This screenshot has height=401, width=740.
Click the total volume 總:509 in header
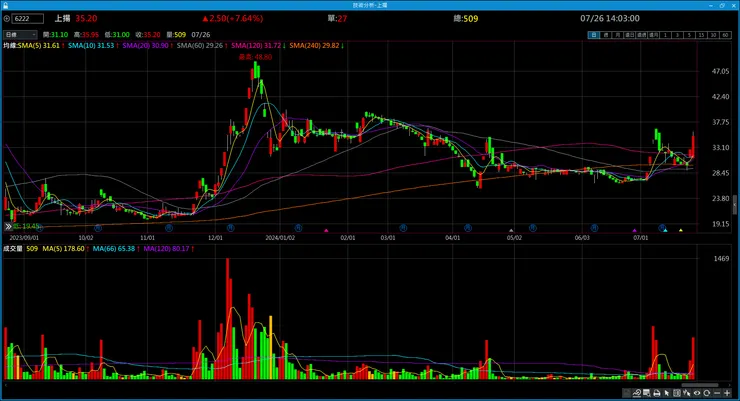pos(466,19)
